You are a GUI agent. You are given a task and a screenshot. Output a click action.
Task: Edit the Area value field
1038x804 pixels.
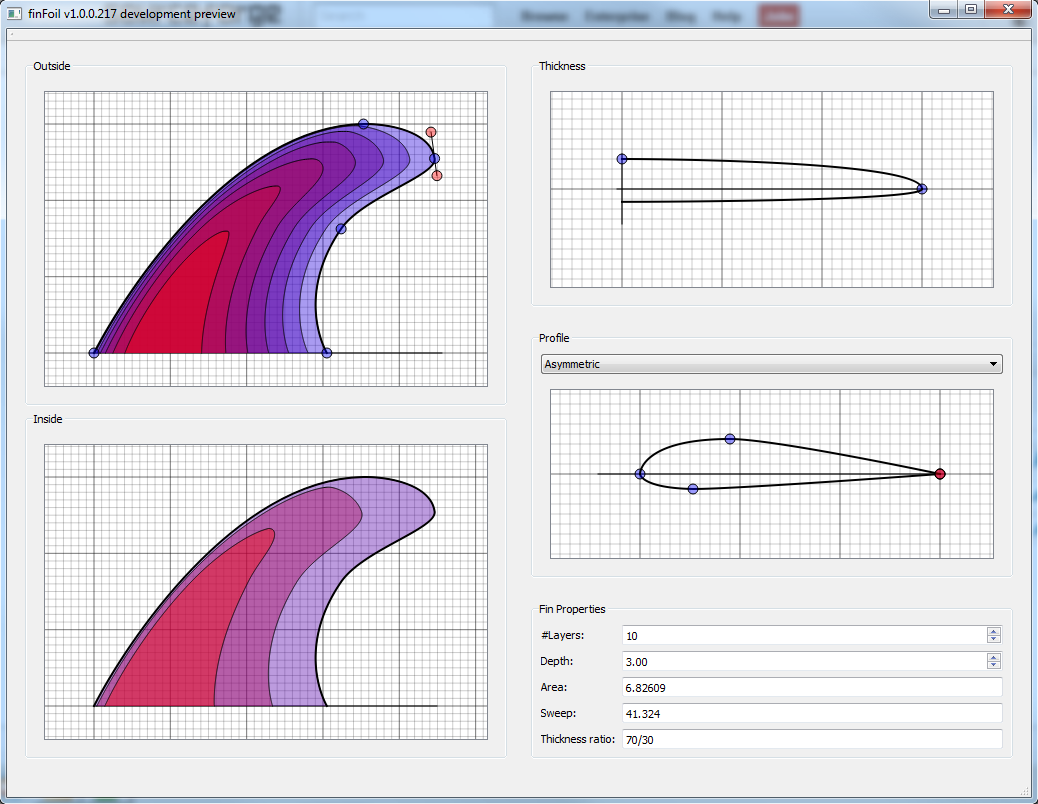(x=810, y=687)
